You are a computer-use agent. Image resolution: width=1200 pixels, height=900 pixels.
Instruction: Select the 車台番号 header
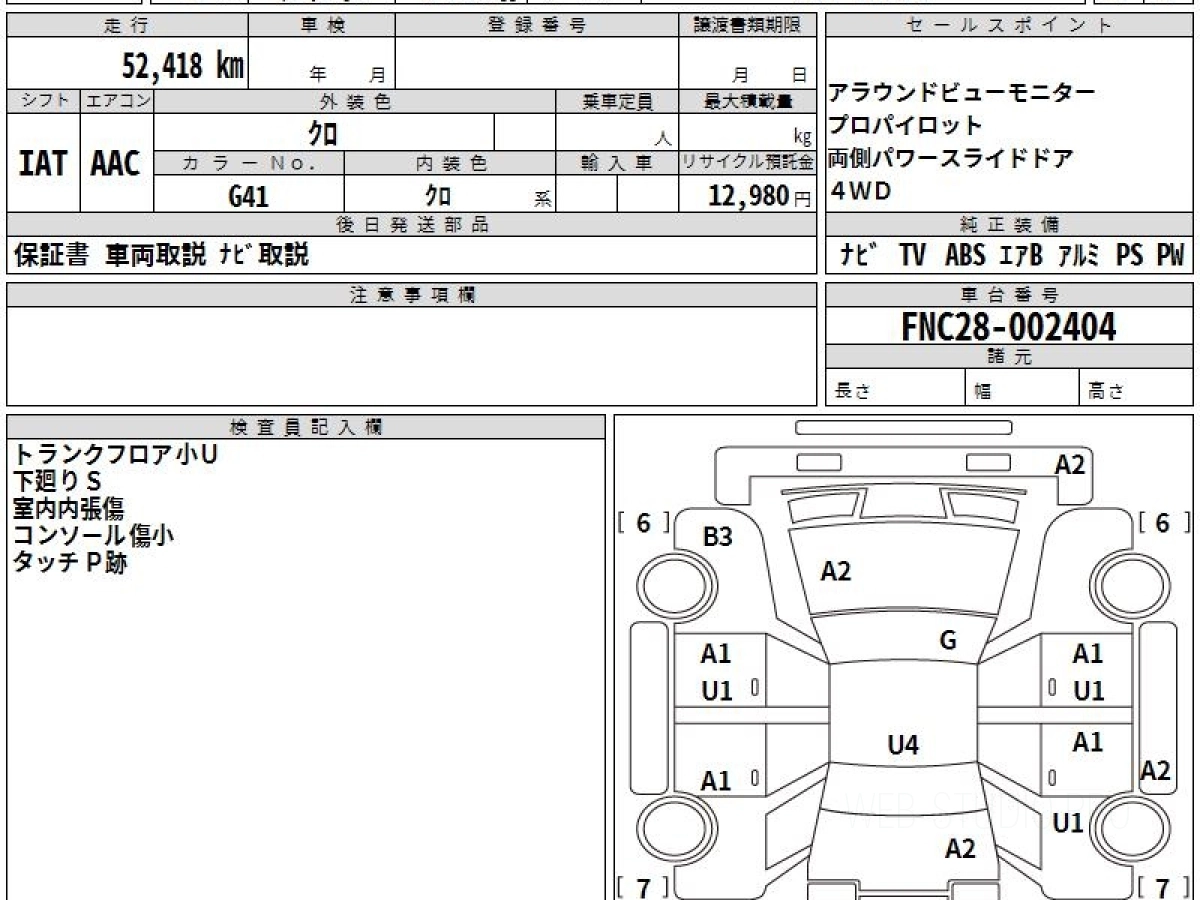click(1010, 295)
